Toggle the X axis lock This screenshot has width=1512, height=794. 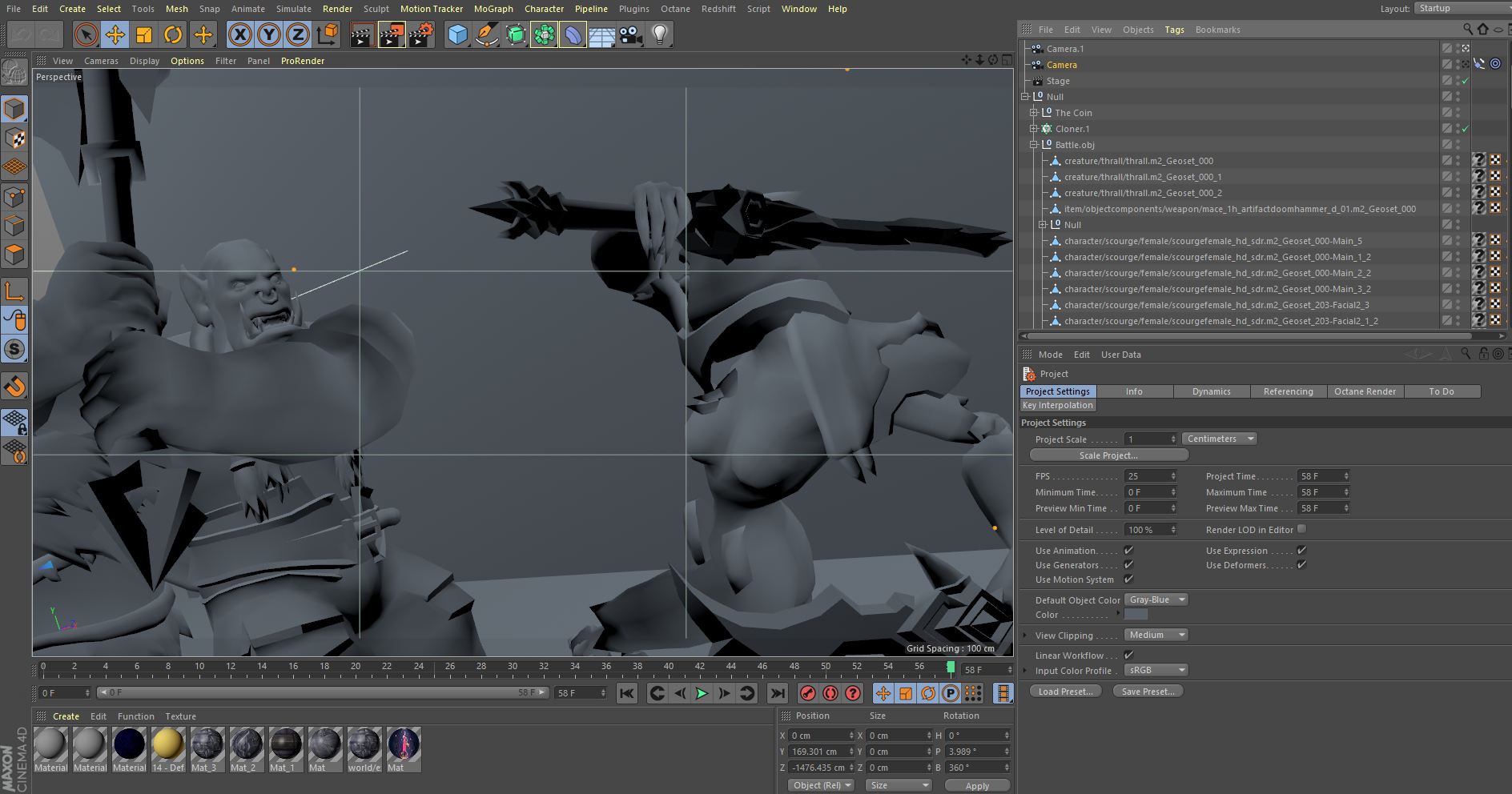[x=239, y=34]
